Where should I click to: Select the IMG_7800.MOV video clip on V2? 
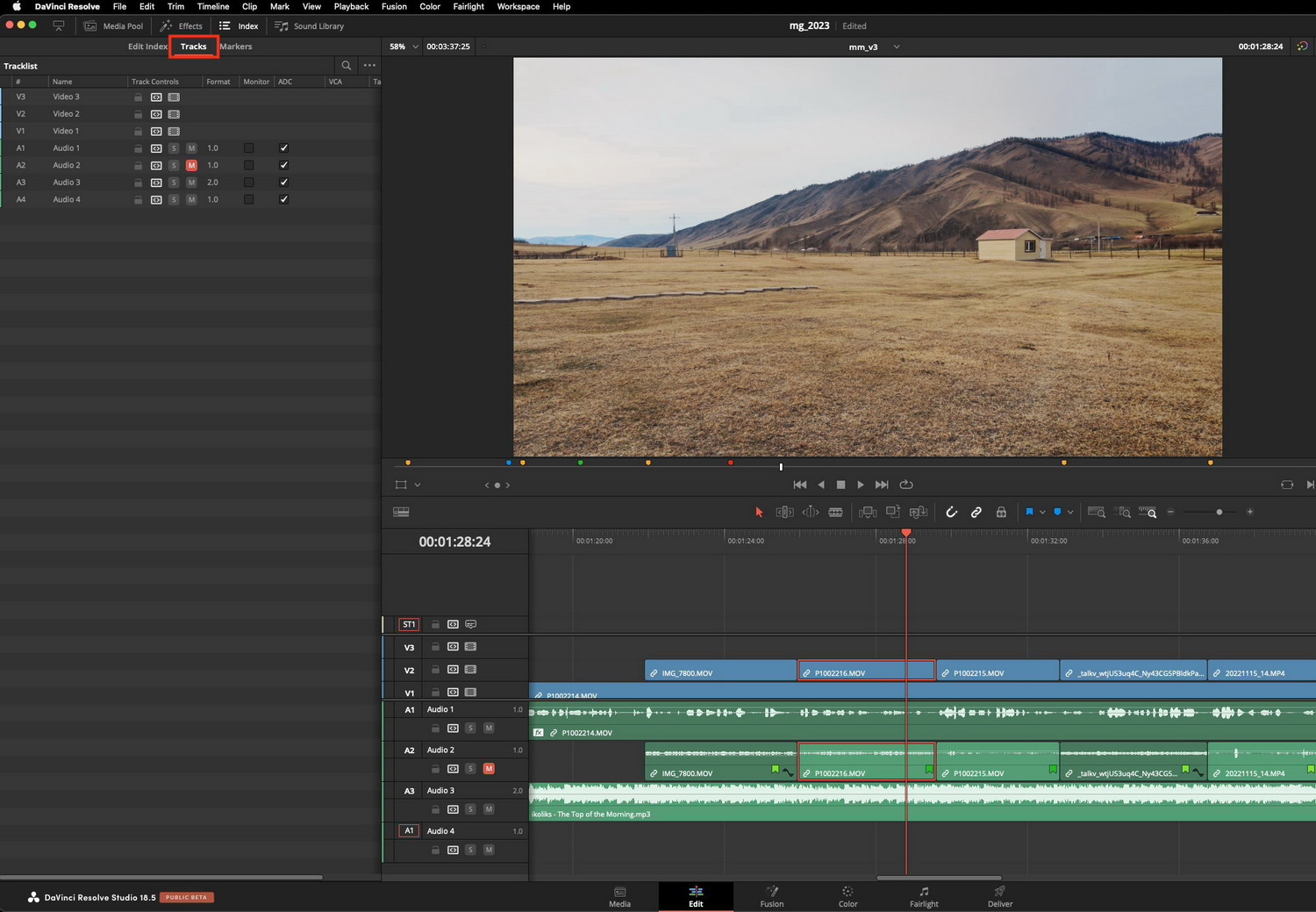(x=720, y=671)
